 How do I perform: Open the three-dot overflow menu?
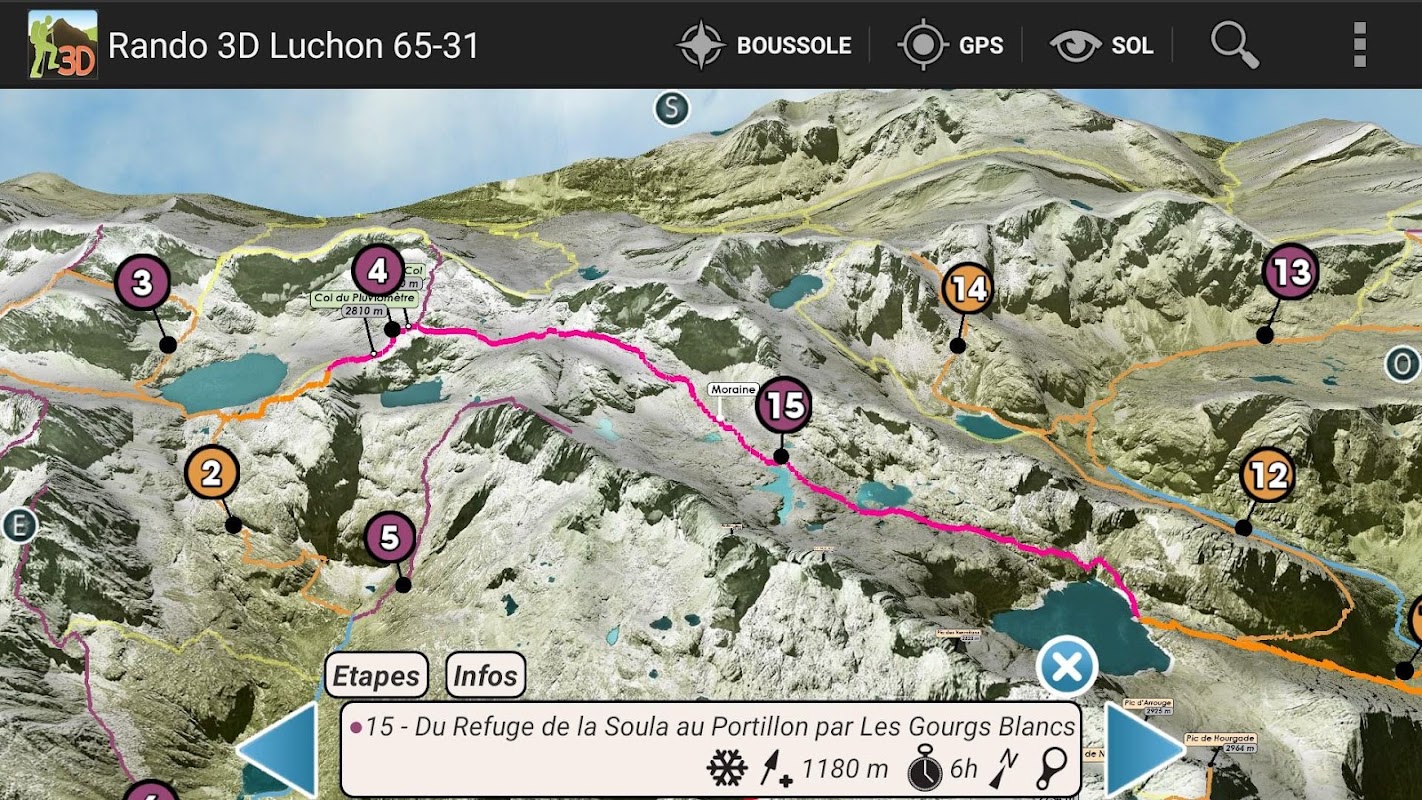tap(1359, 45)
